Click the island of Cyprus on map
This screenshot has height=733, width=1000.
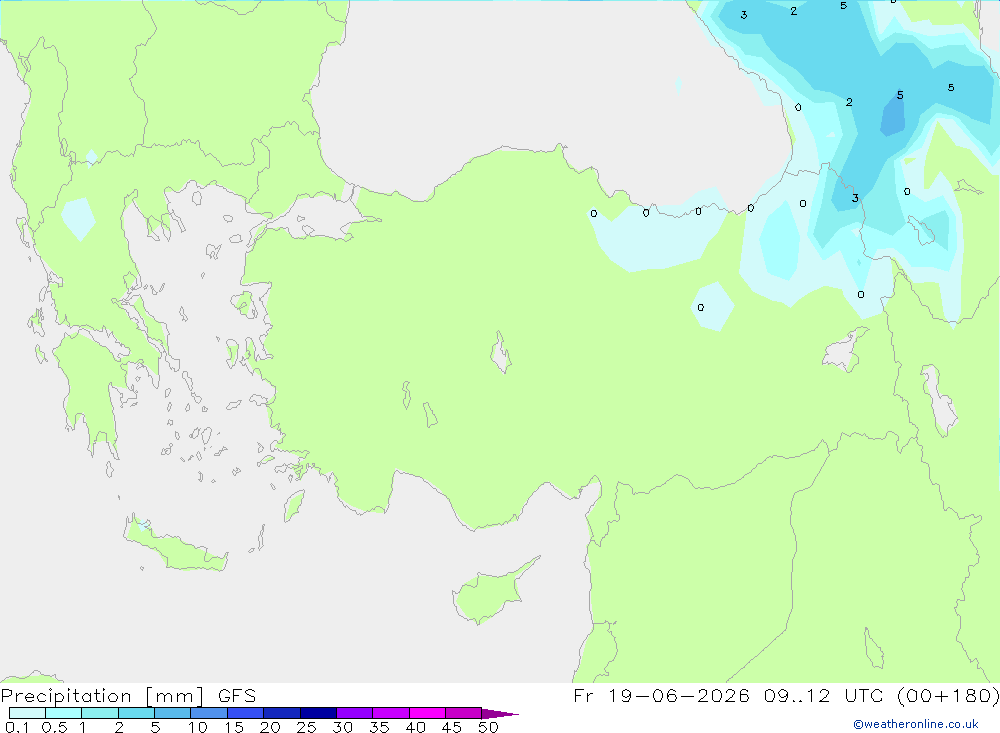(x=488, y=595)
